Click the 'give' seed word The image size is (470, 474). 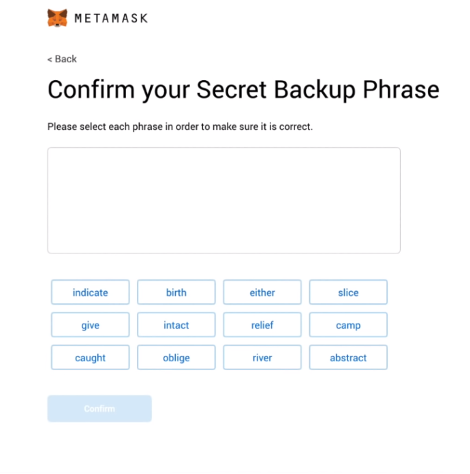tap(90, 325)
